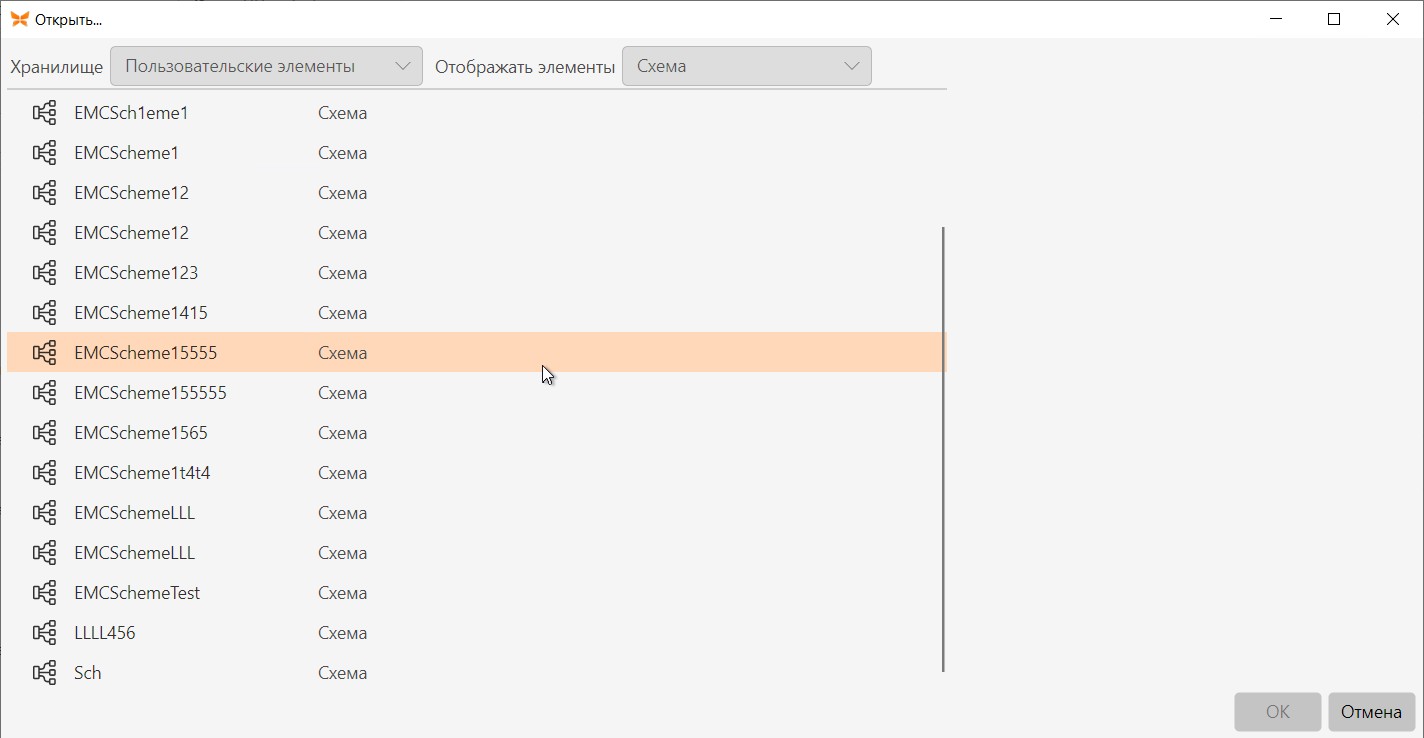Click the vertical scrollbar of the list
Screen dimensions: 1424x738
coord(943,449)
